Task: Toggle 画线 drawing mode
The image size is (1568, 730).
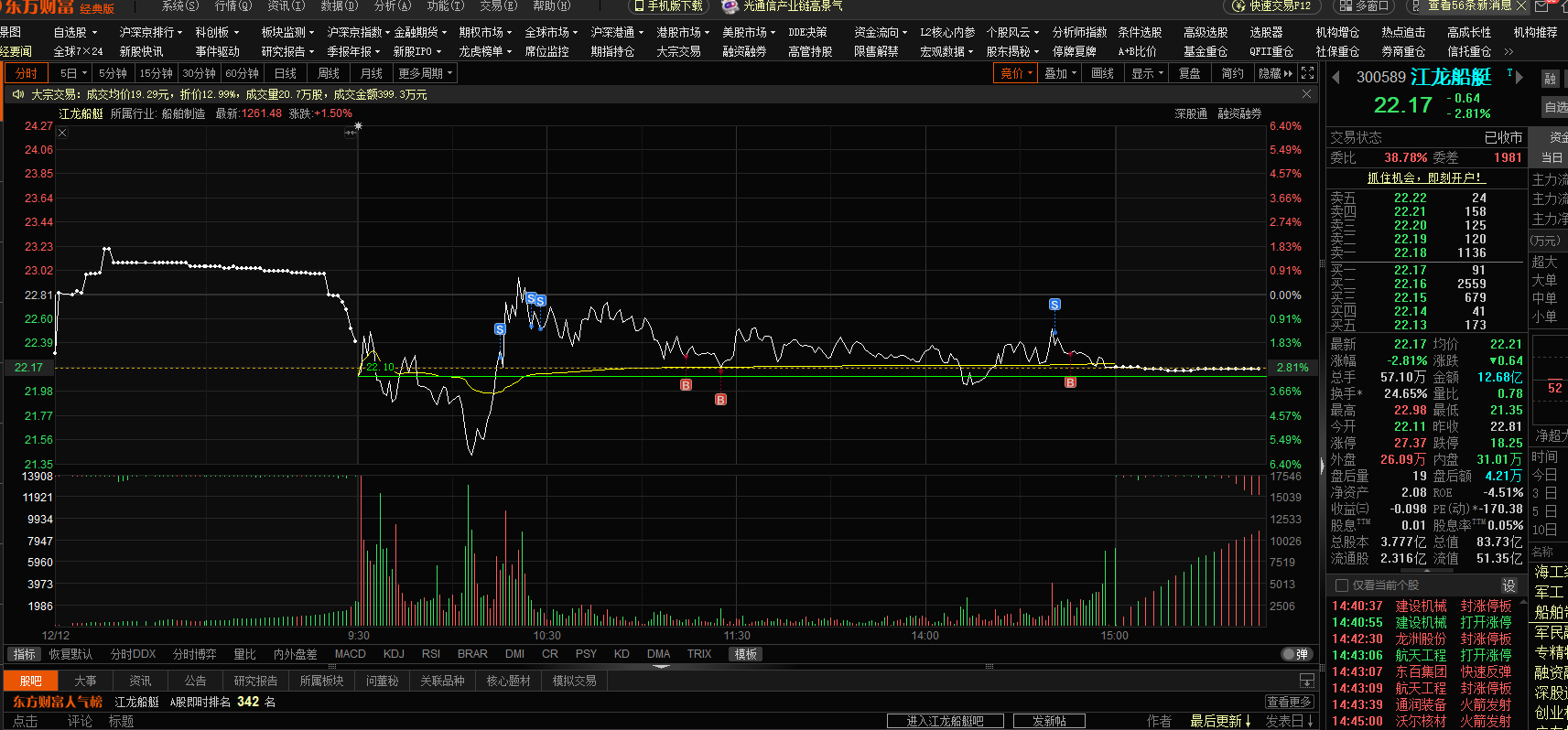Action: coord(1103,73)
